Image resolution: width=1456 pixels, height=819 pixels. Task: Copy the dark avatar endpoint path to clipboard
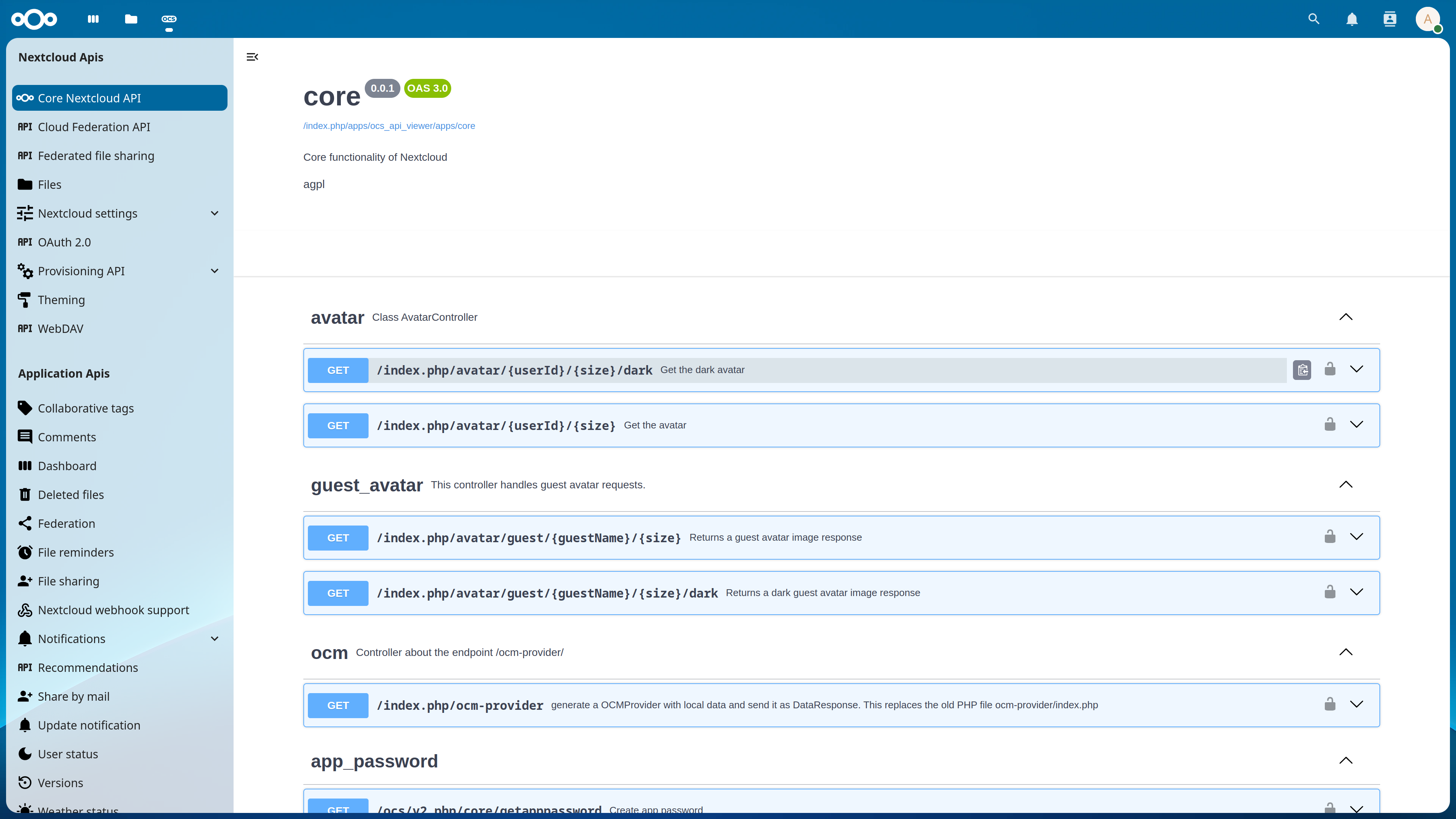[x=1302, y=370]
